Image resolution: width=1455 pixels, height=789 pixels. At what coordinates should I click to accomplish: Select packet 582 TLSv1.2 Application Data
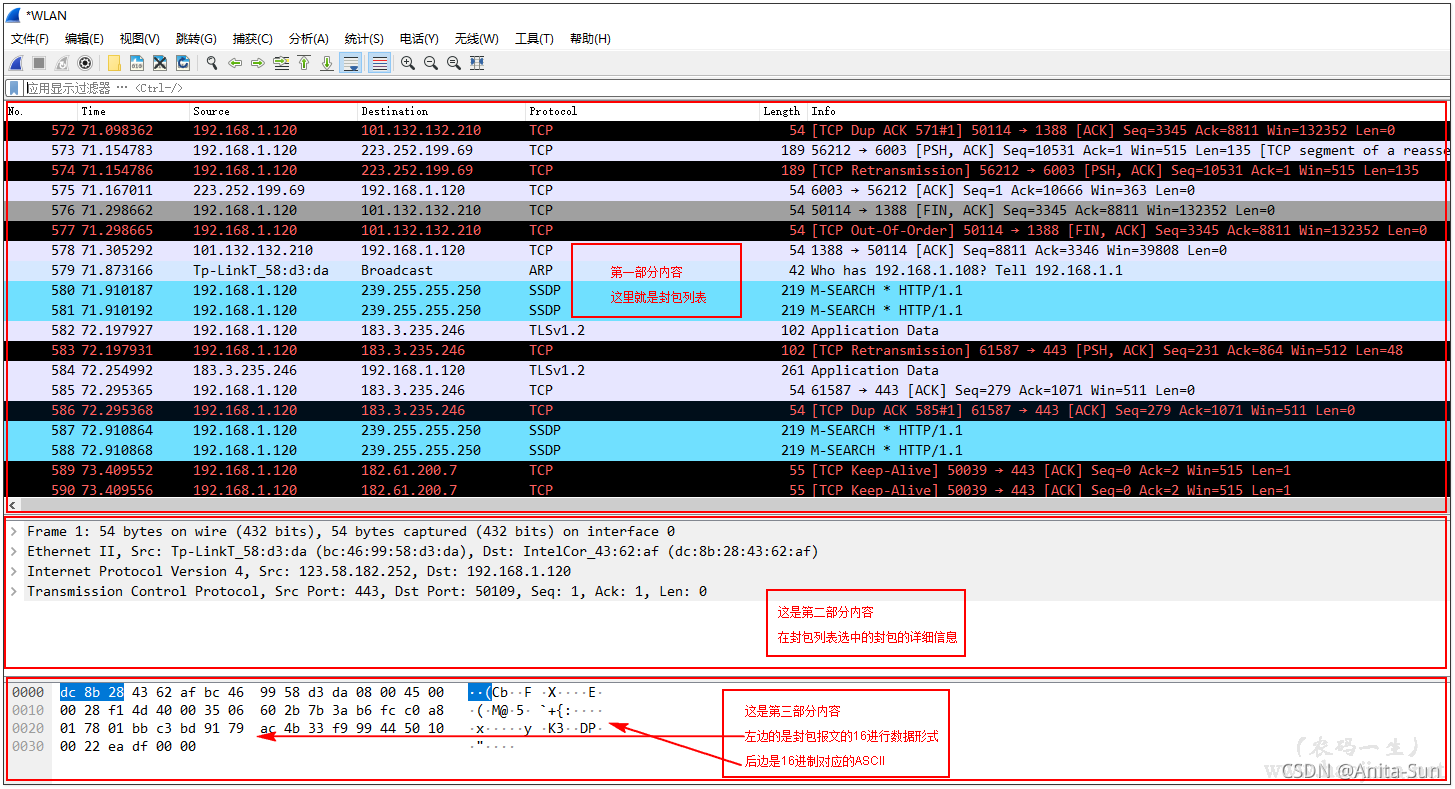pos(725,330)
